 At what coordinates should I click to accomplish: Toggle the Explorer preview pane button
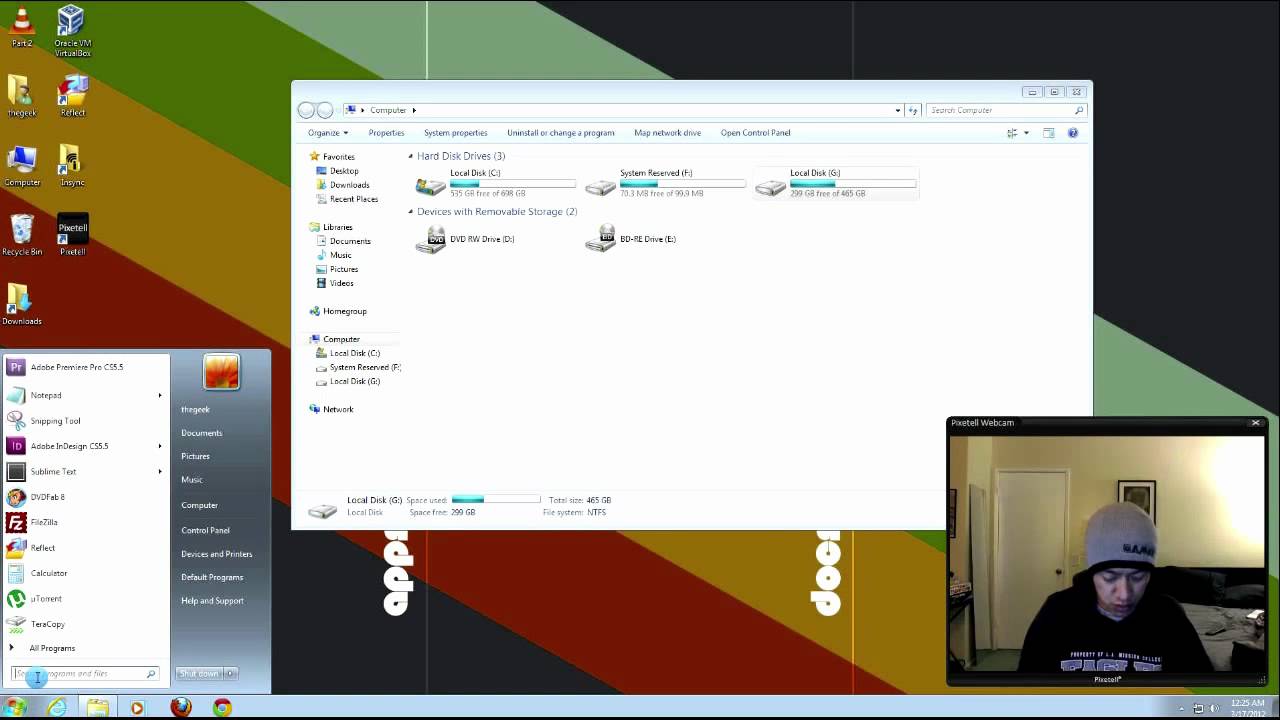coord(1048,133)
